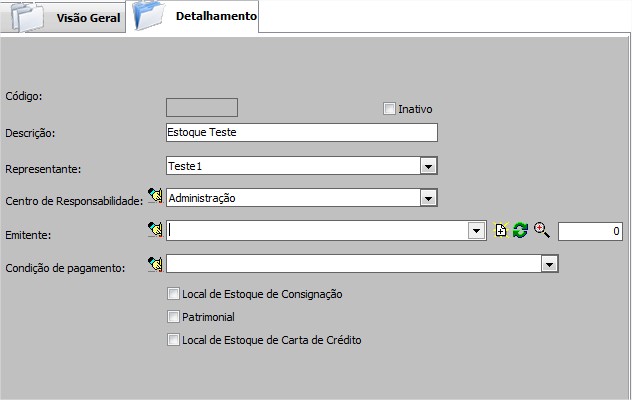Click the lookup icon beside Emitente field
Screen dimensions: 632x400
click(155, 230)
